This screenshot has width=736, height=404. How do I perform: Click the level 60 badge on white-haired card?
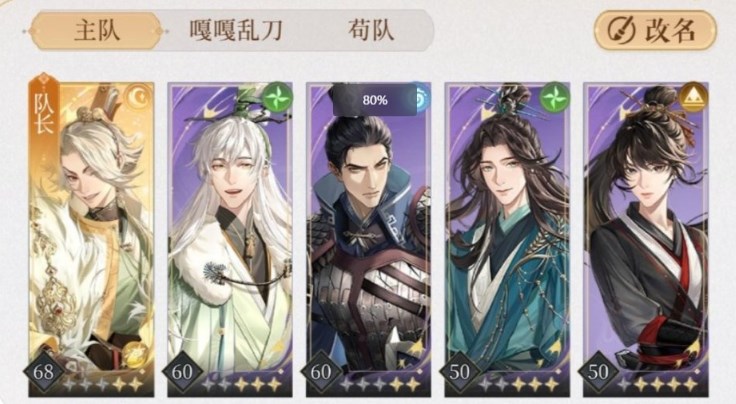pyautogui.click(x=182, y=372)
